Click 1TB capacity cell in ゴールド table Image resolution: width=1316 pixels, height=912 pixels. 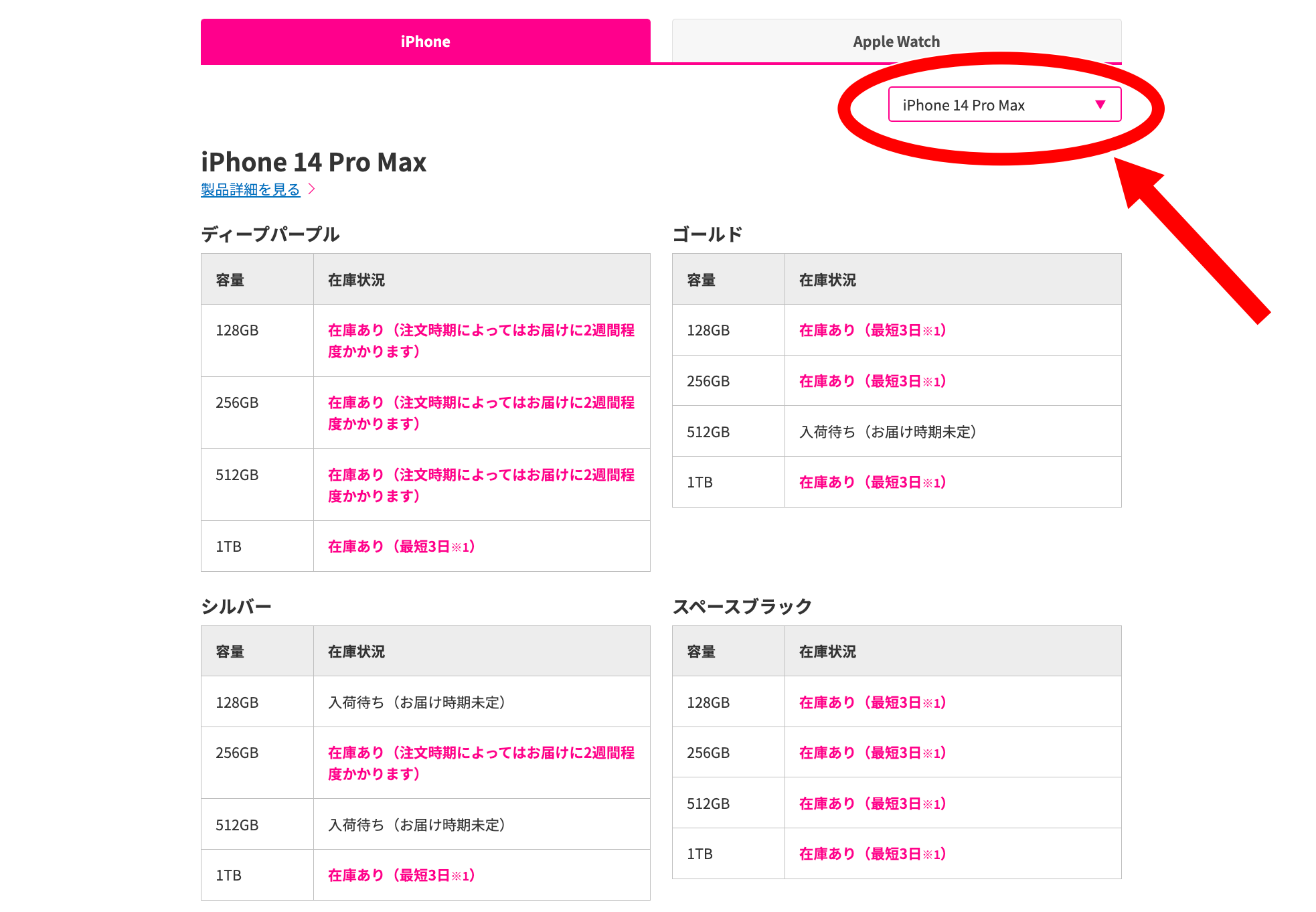[728, 482]
